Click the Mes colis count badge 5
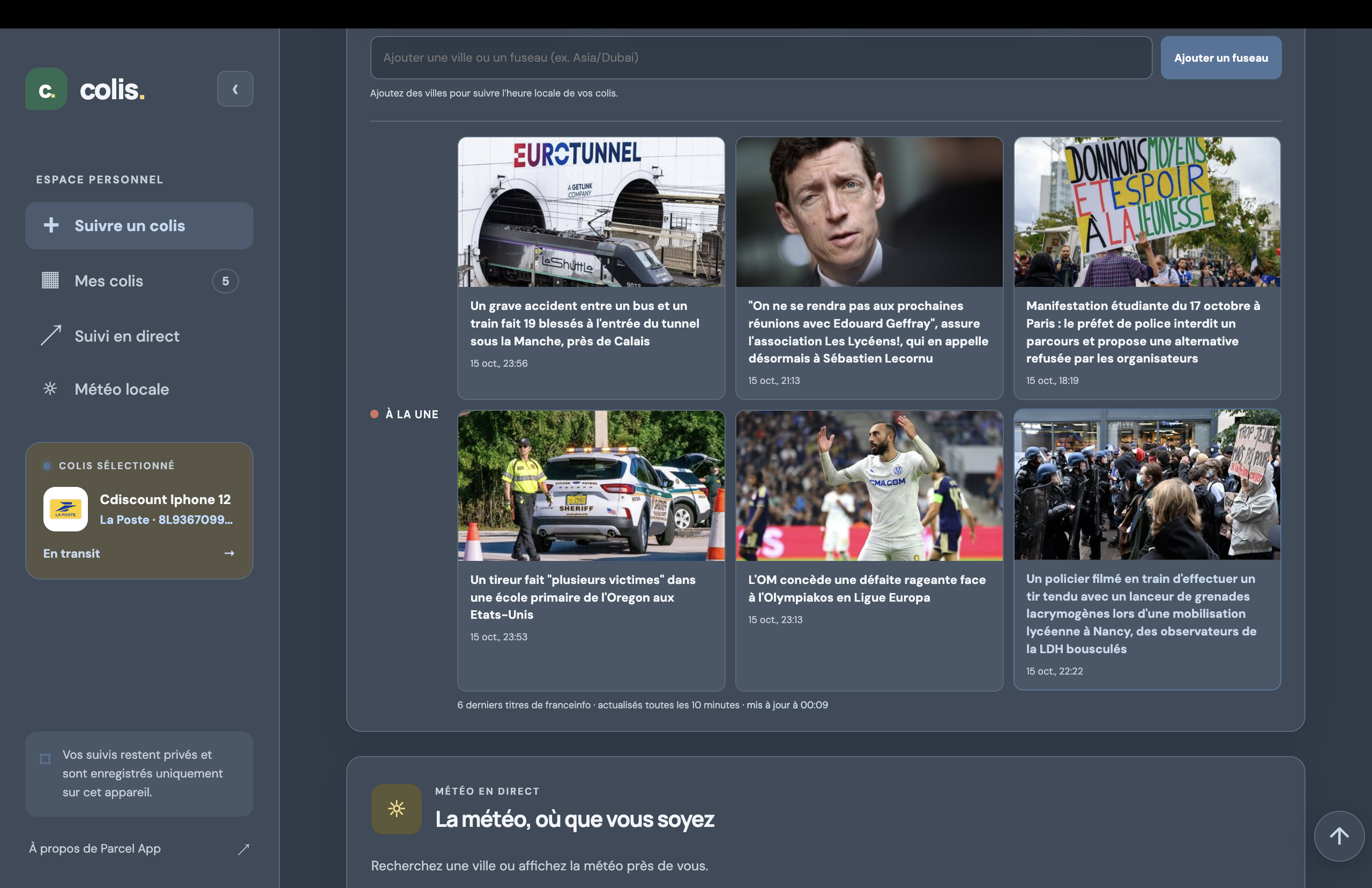The image size is (1372, 888). 225,281
